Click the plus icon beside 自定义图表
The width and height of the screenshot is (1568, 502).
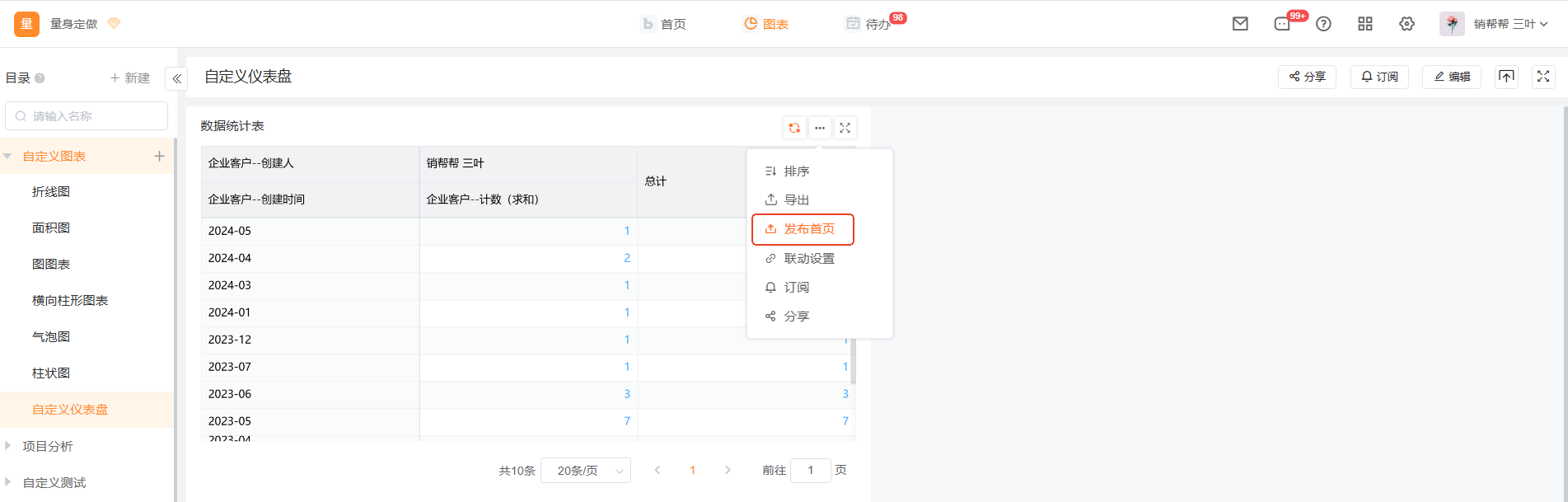click(x=159, y=156)
